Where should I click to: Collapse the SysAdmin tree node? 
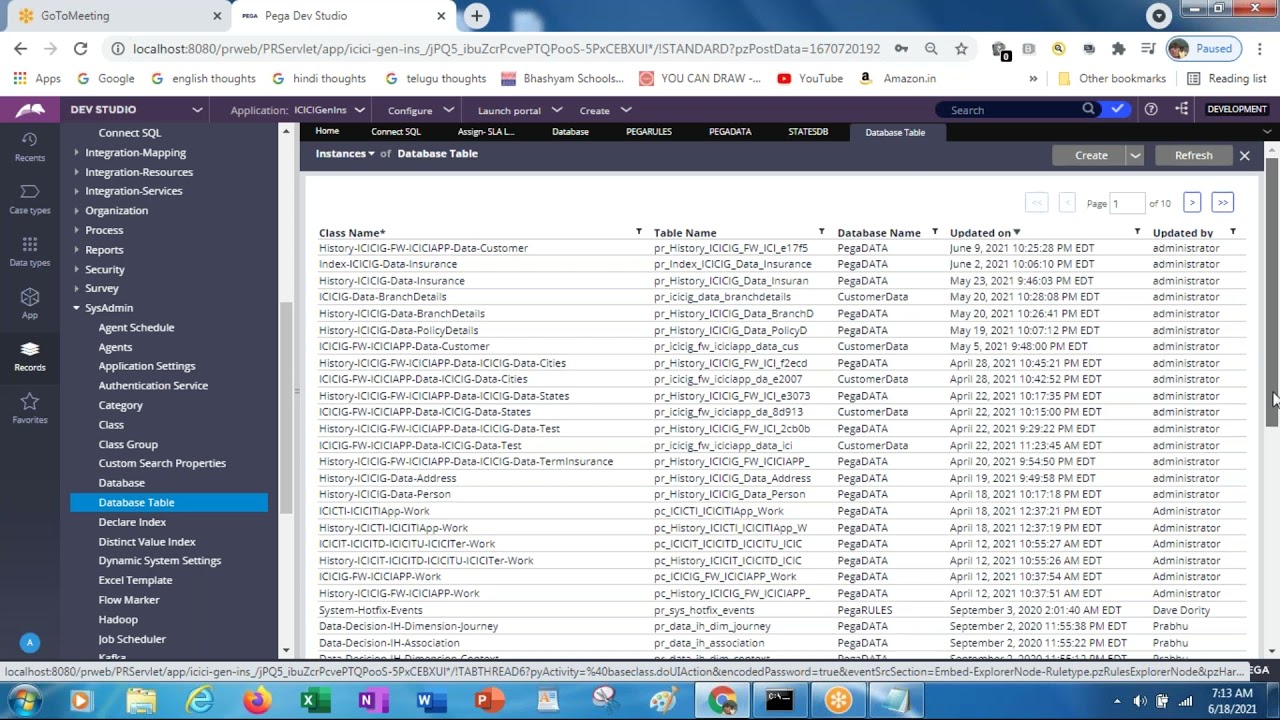click(76, 308)
